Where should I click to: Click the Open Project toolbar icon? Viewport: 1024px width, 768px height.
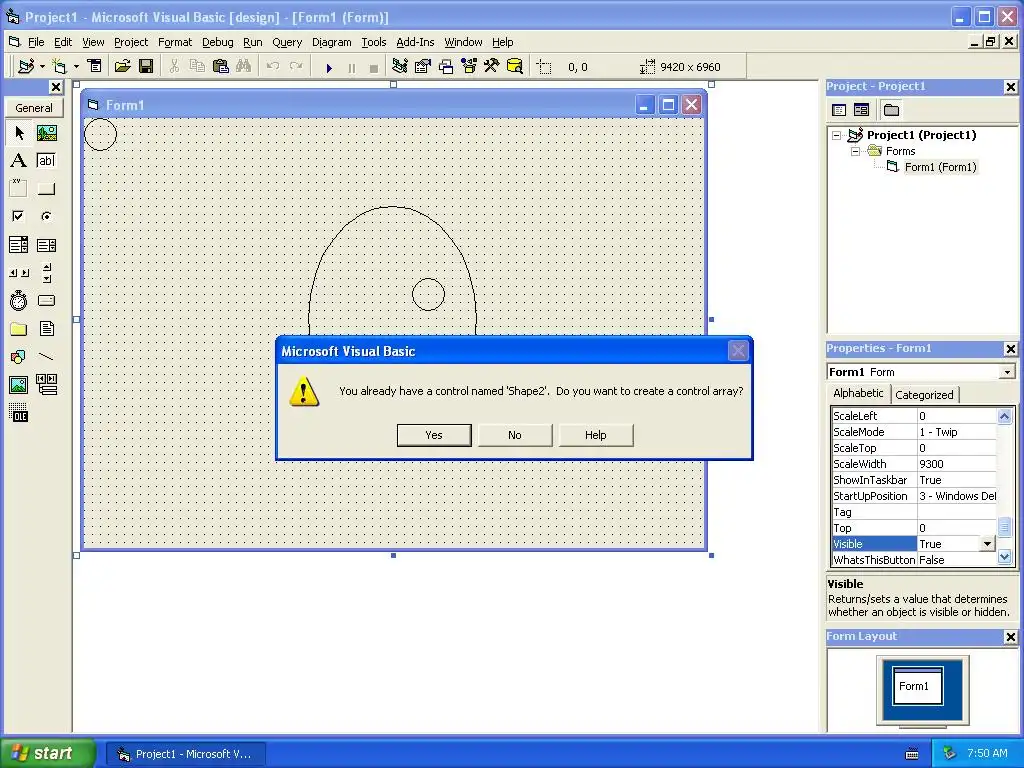click(123, 67)
